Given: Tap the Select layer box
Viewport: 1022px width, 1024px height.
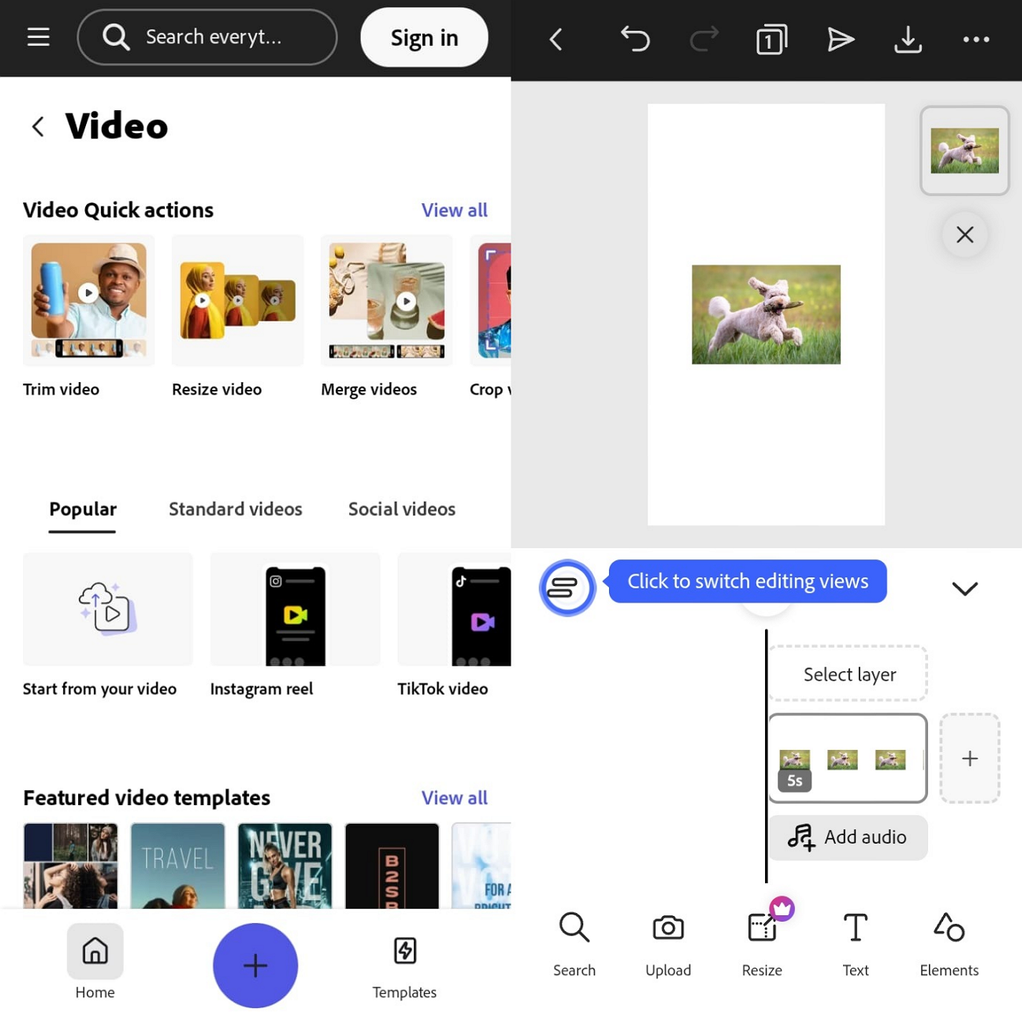Looking at the screenshot, I should 848,674.
